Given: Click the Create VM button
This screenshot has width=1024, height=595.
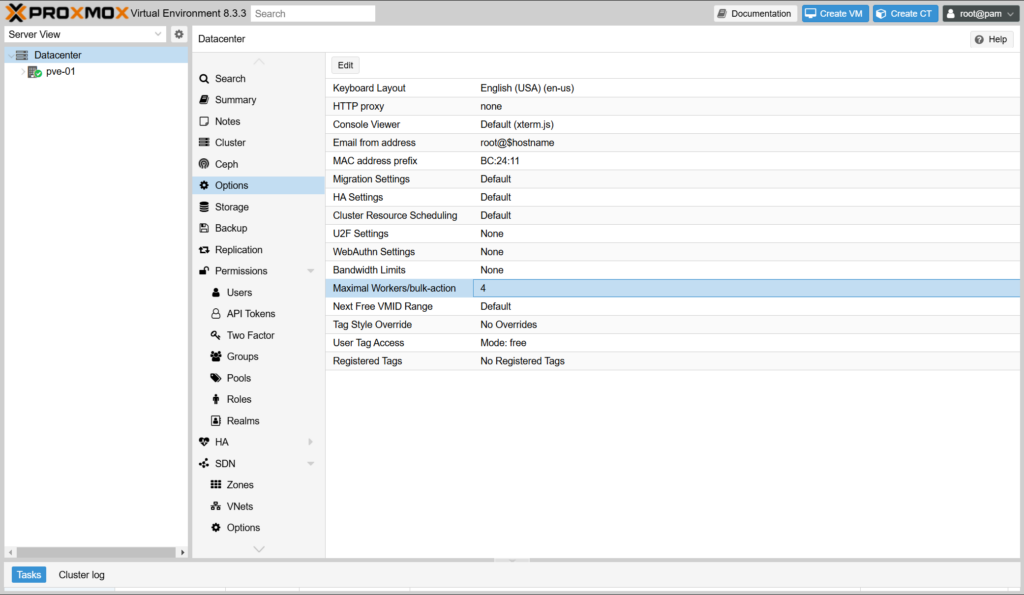Looking at the screenshot, I should click(x=834, y=14).
